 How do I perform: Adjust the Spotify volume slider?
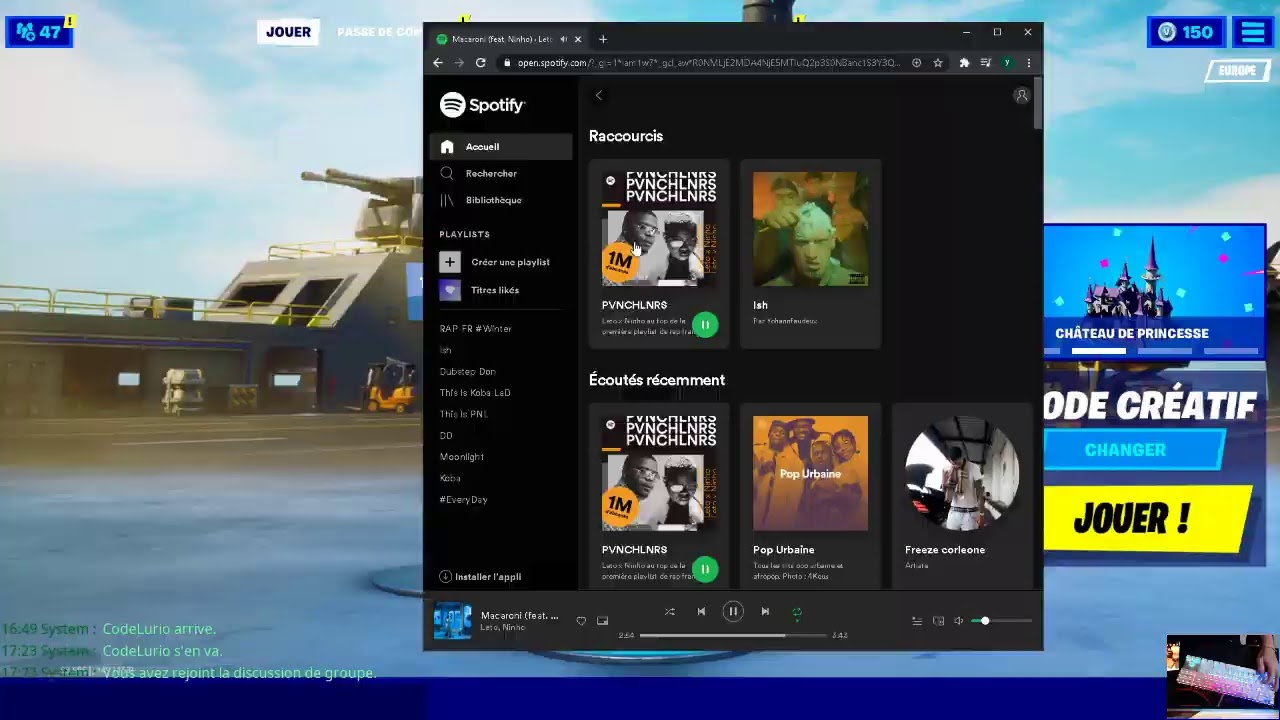tap(1001, 621)
